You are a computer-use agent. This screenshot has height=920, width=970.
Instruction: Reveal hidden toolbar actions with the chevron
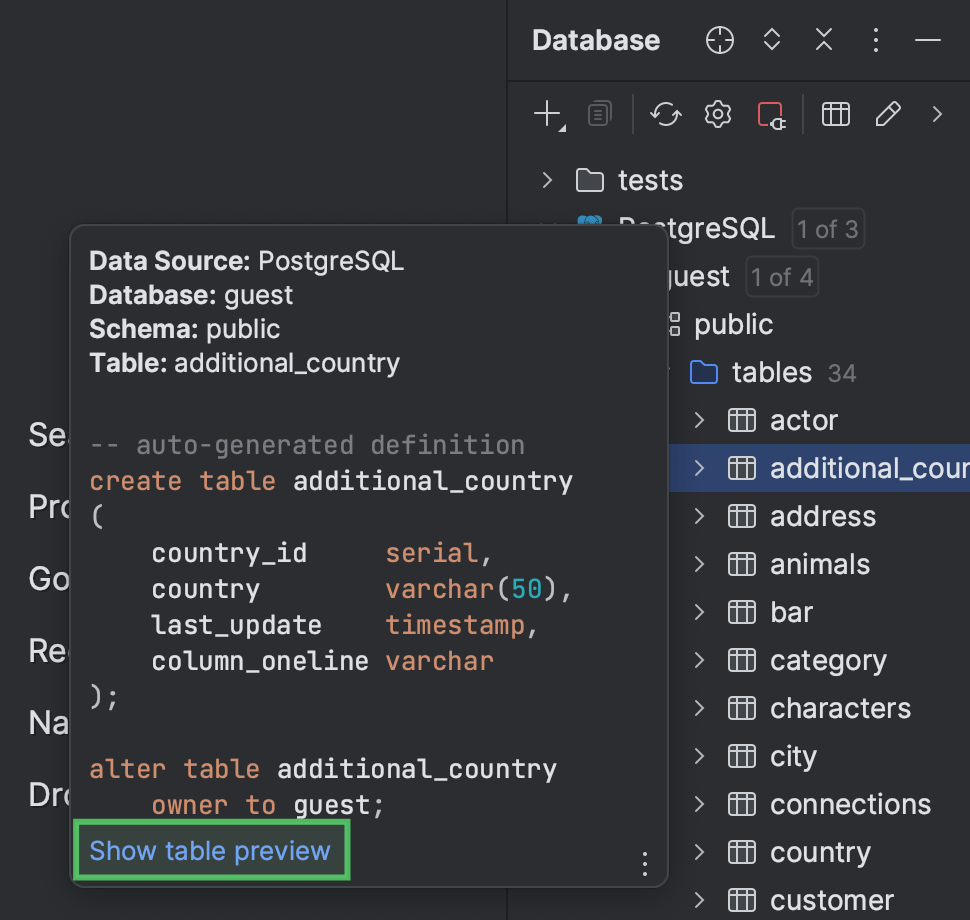[x=938, y=113]
